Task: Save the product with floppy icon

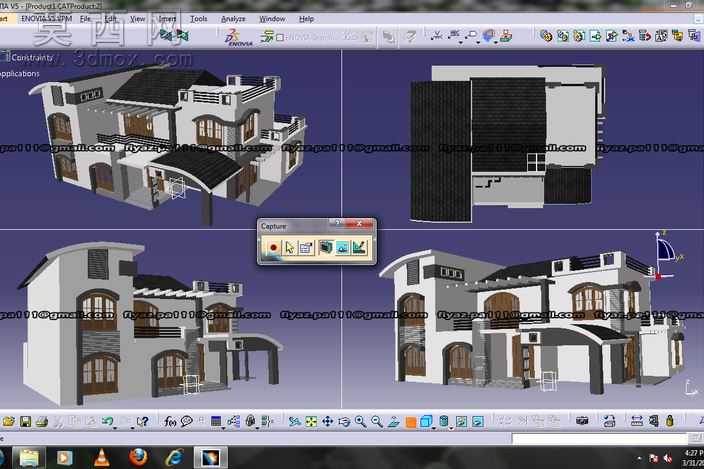Action: (25, 421)
